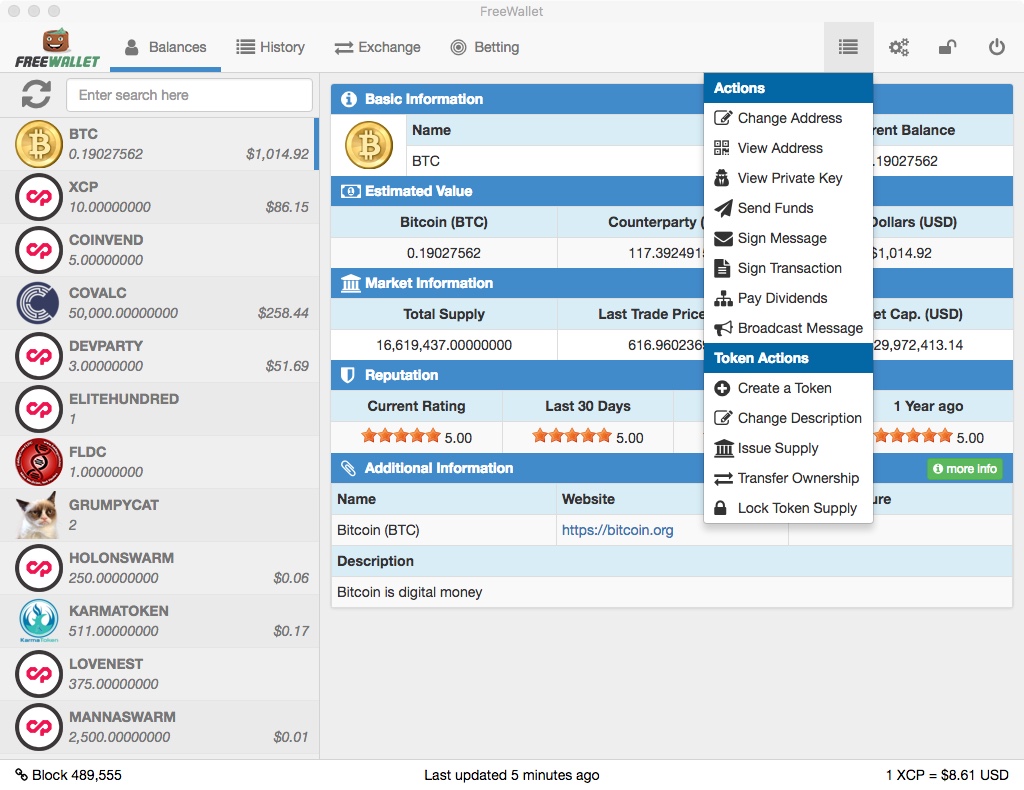Viewport: 1024px width, 790px height.
Task: Click the Total Supply value 16,619,437.00000000
Action: click(x=443, y=345)
